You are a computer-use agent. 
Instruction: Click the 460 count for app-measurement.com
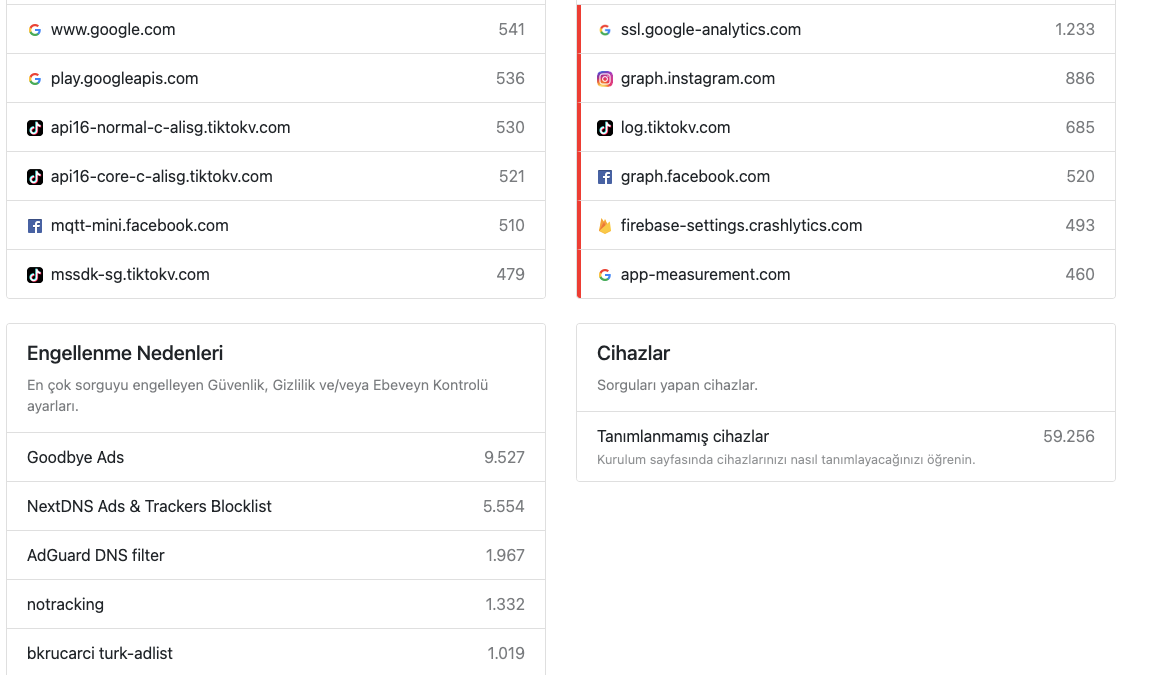coord(1080,275)
